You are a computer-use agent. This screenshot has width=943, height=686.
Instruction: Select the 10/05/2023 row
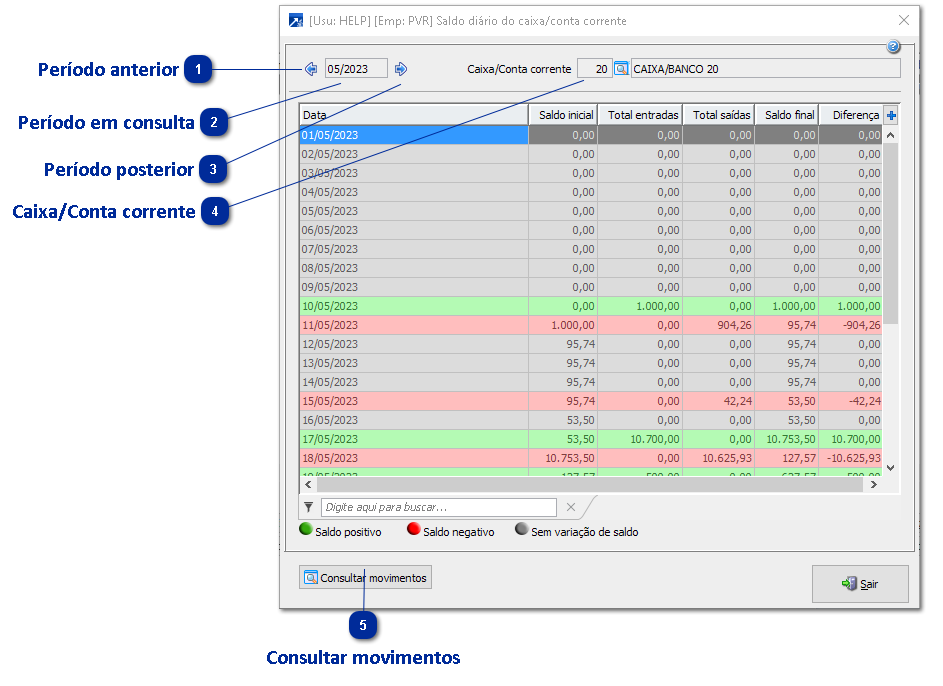tap(413, 306)
